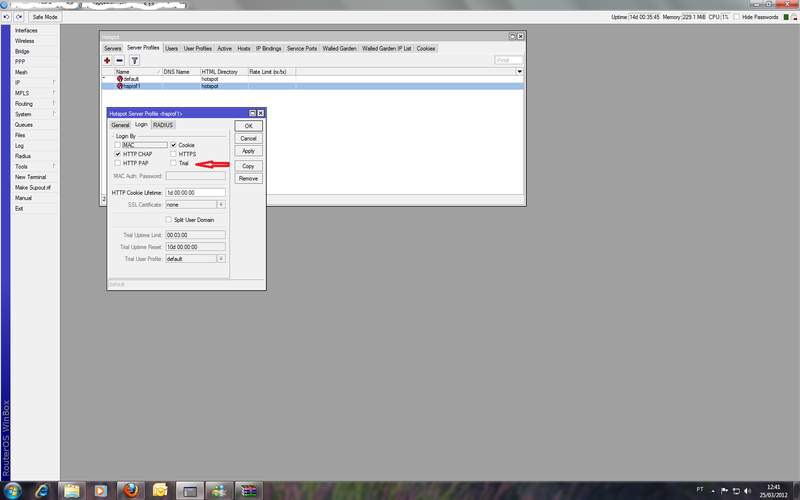The height and width of the screenshot is (500, 800).
Task: Add a new hotspot server profile
Action: tap(107, 60)
